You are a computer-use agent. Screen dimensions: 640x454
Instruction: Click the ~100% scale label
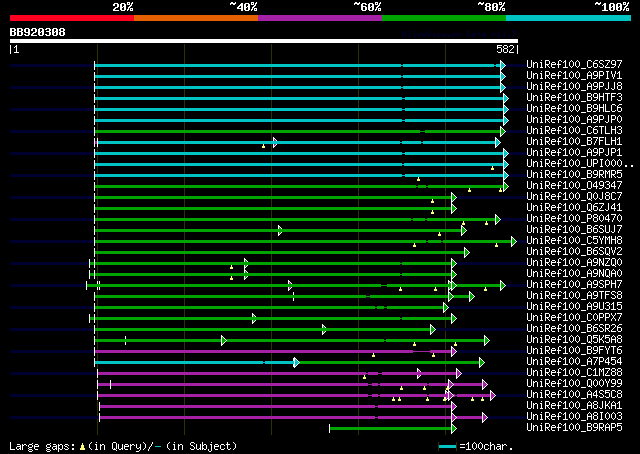612,7
